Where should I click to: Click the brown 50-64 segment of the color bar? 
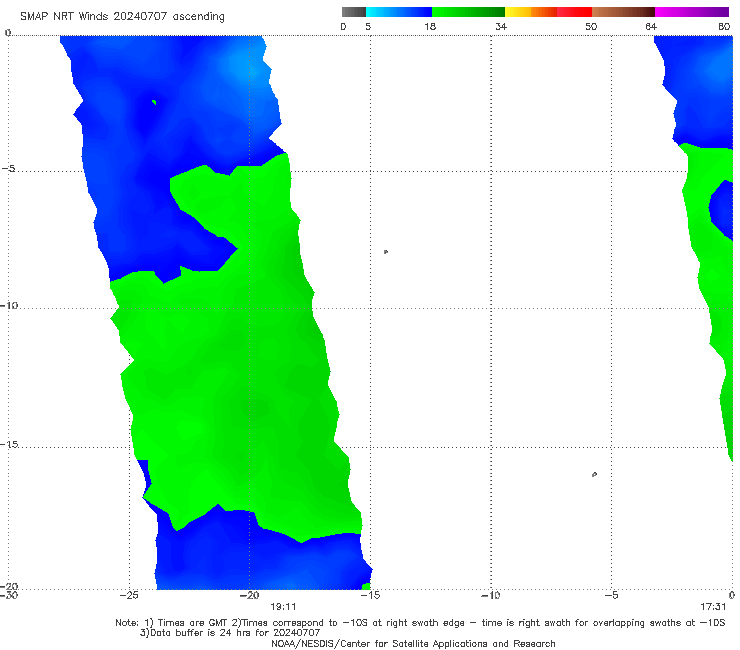623,12
